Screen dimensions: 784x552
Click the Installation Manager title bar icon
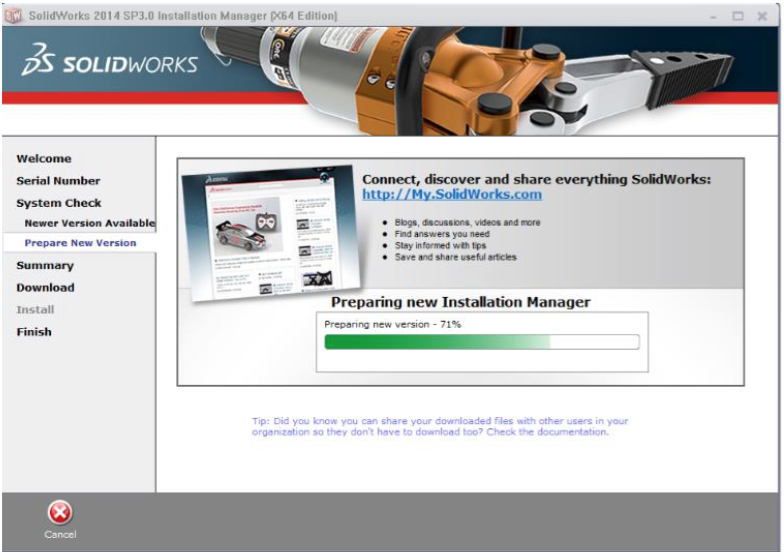click(x=14, y=16)
